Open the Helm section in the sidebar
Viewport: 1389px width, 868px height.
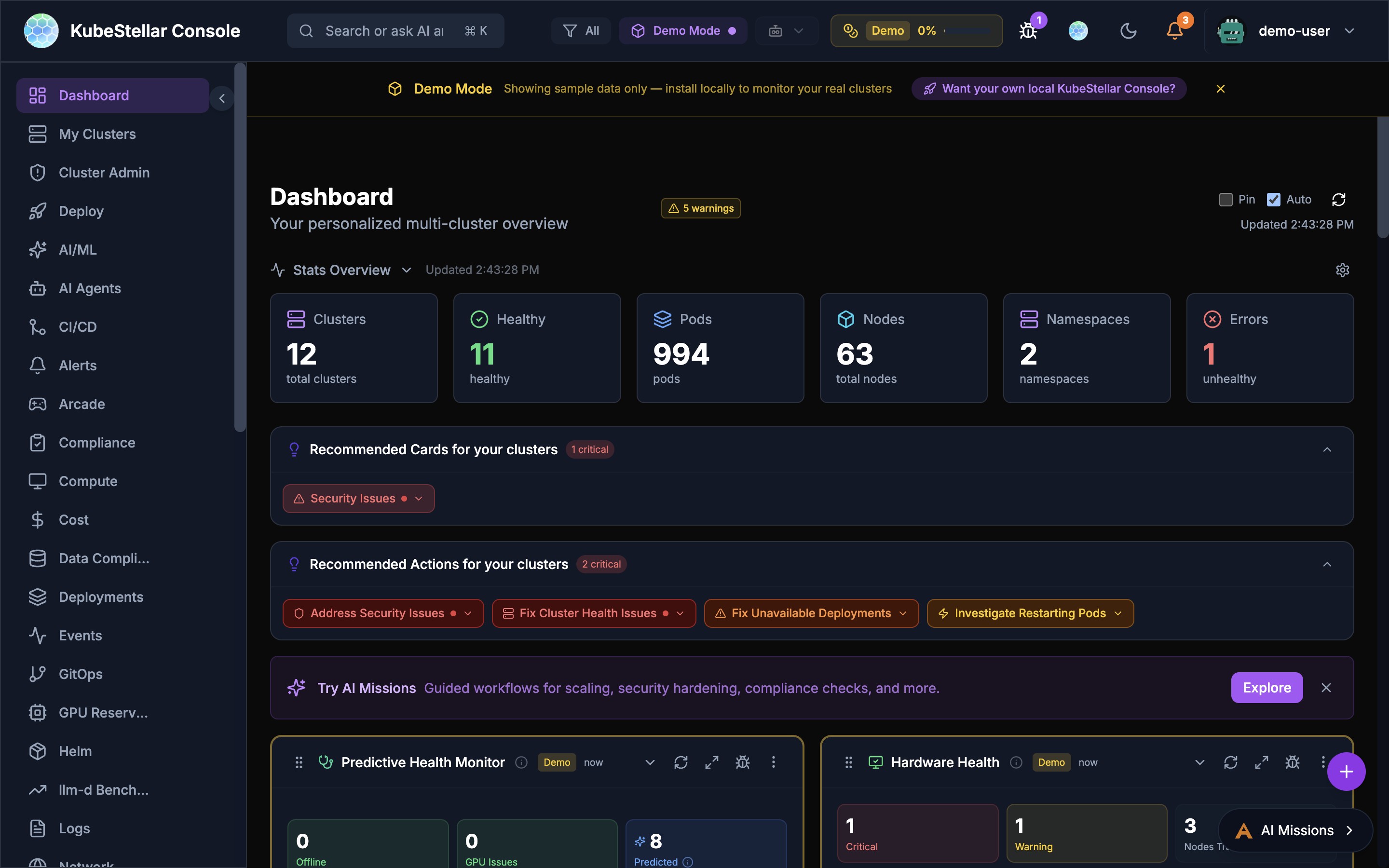75,751
